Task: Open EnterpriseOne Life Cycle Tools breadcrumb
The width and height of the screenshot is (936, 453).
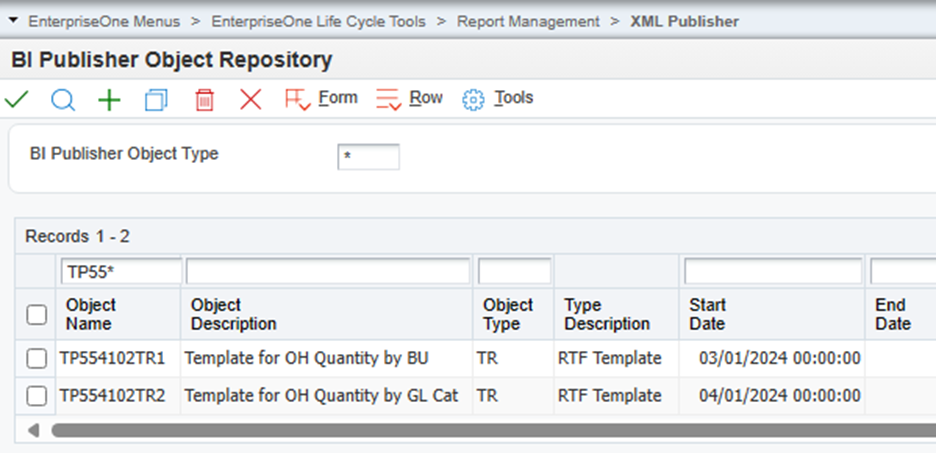Action: tap(319, 22)
